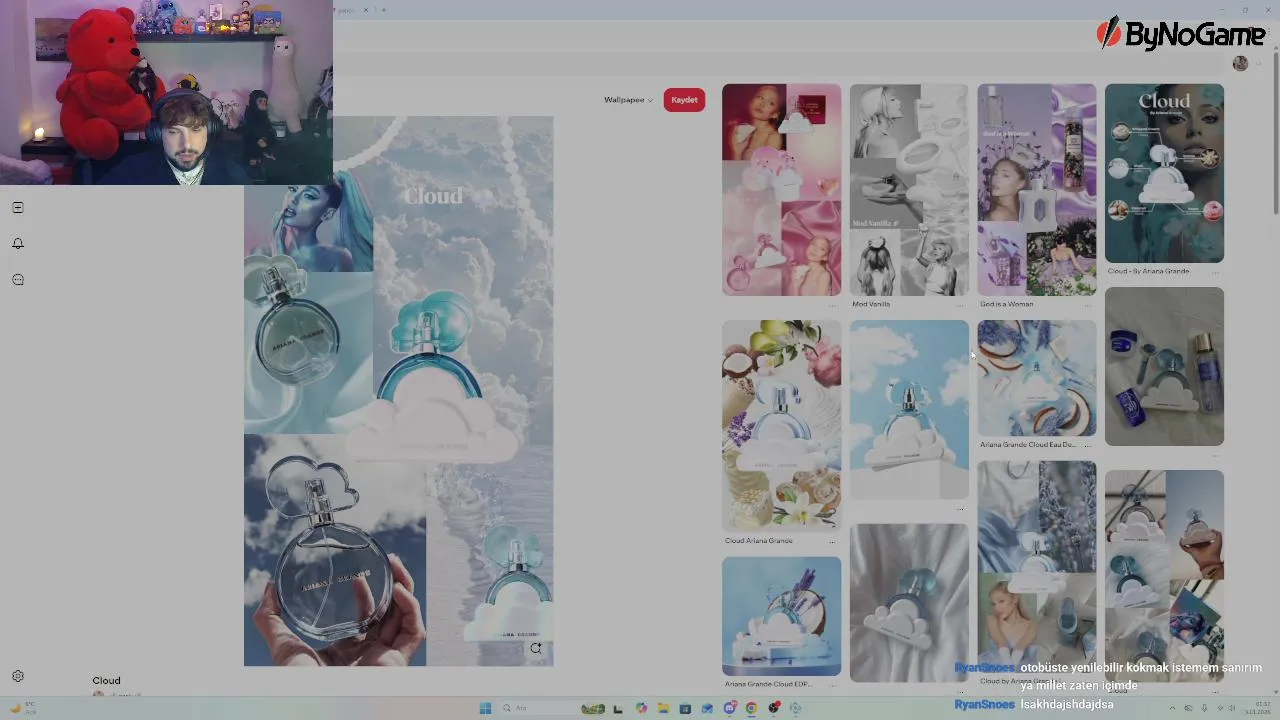Open the weather widget on the taskbar
Image resolution: width=1280 pixels, height=720 pixels.
(x=24, y=708)
